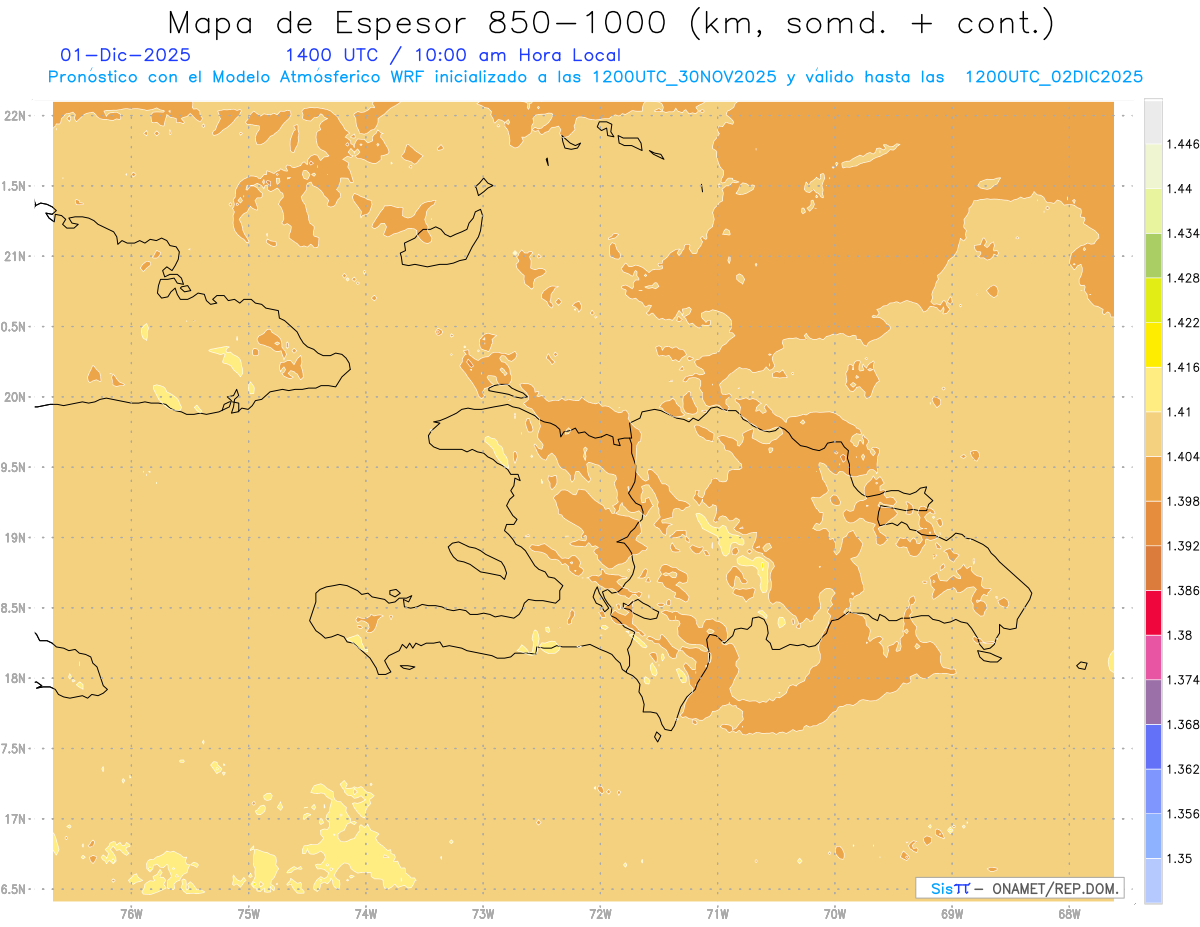Pick the bright yellow swatch between 1.416 and 1.422
Viewport: 1200px width, 927px height.
(x=1153, y=345)
